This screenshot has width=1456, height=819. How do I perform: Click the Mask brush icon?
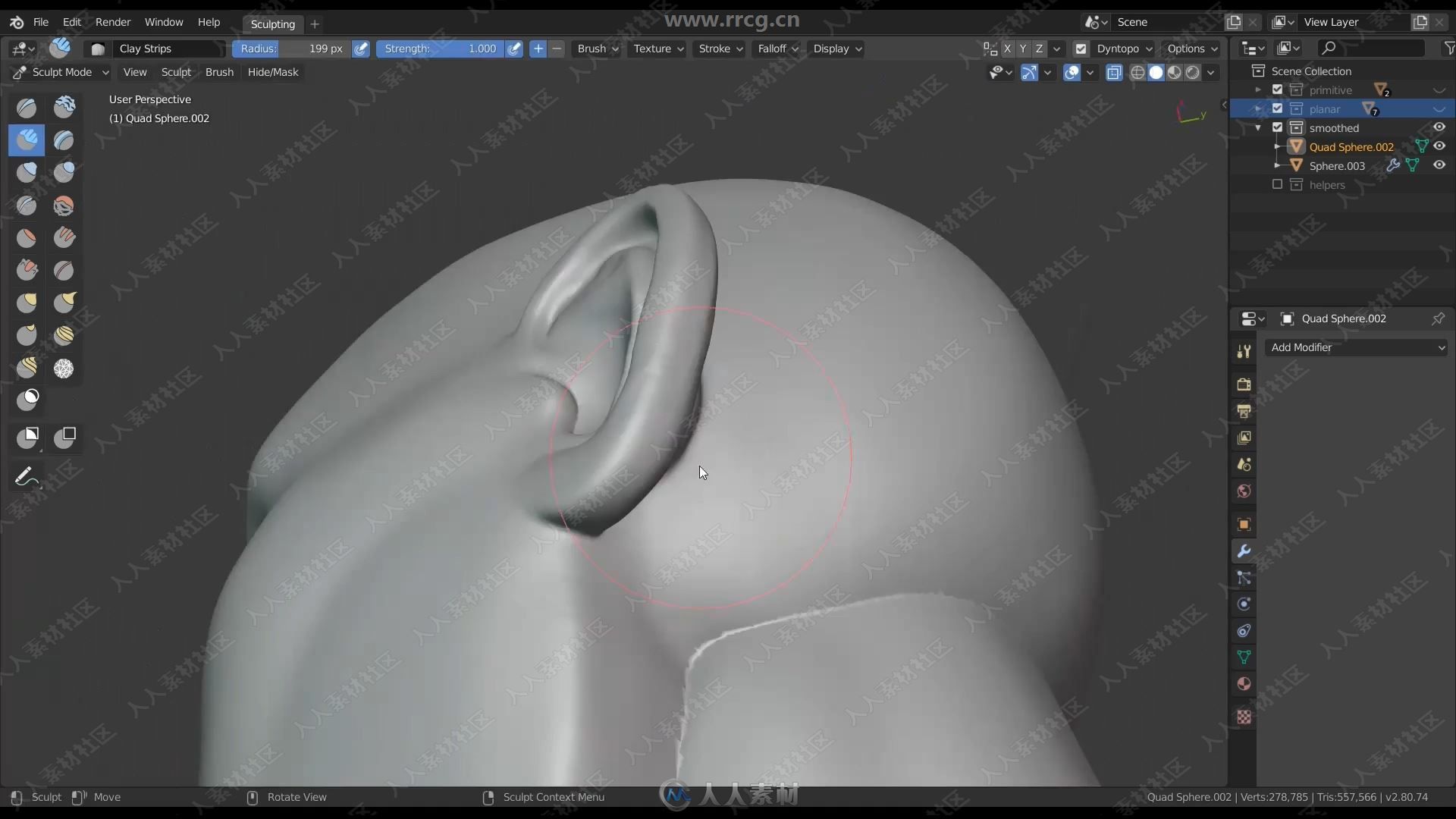click(27, 398)
